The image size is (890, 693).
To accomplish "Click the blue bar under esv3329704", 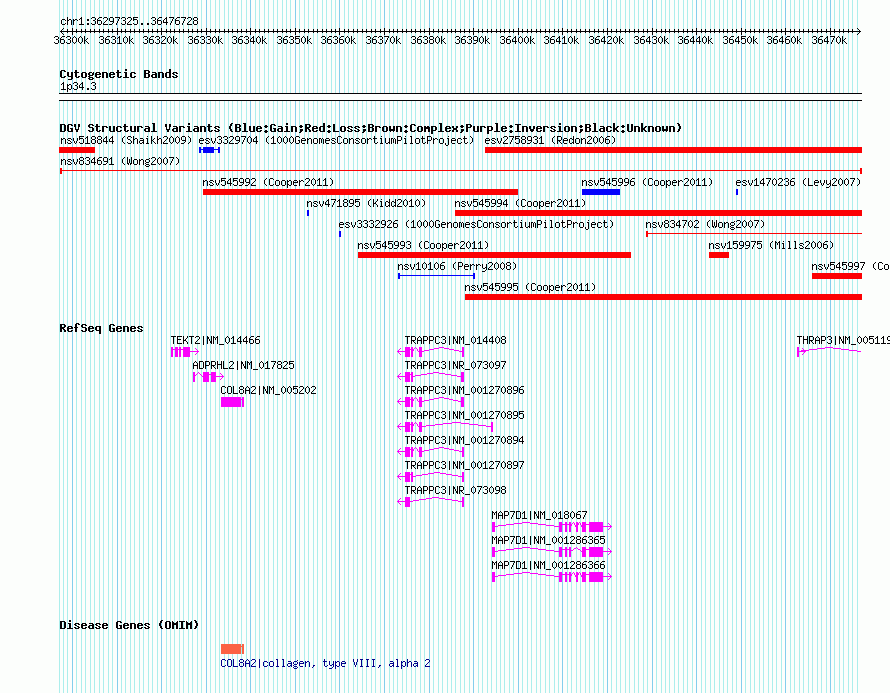I will [x=209, y=150].
